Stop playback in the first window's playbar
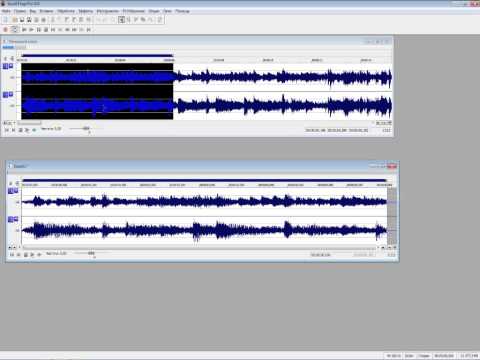 [x=20, y=130]
